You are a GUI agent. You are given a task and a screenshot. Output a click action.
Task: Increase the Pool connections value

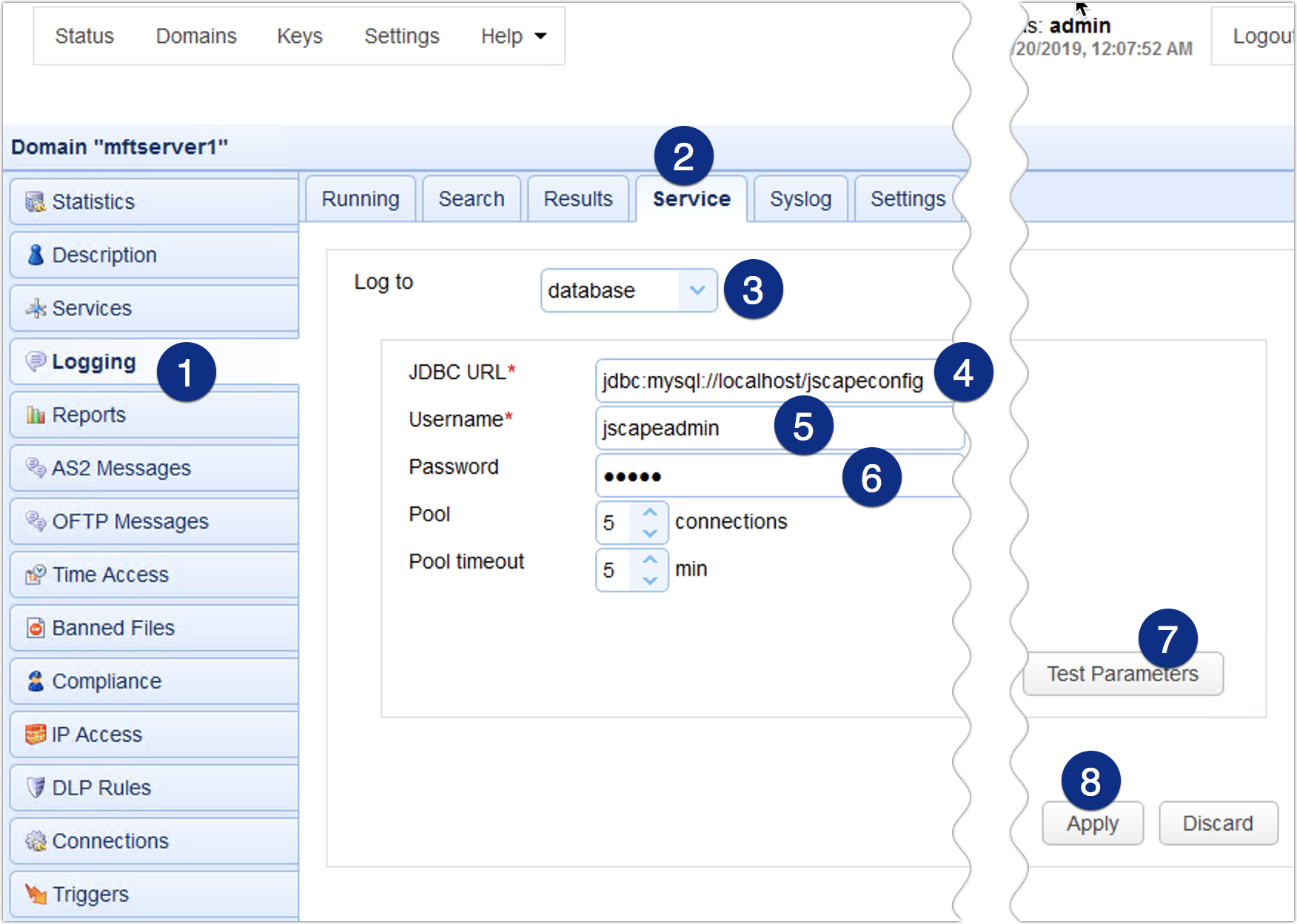pos(649,512)
